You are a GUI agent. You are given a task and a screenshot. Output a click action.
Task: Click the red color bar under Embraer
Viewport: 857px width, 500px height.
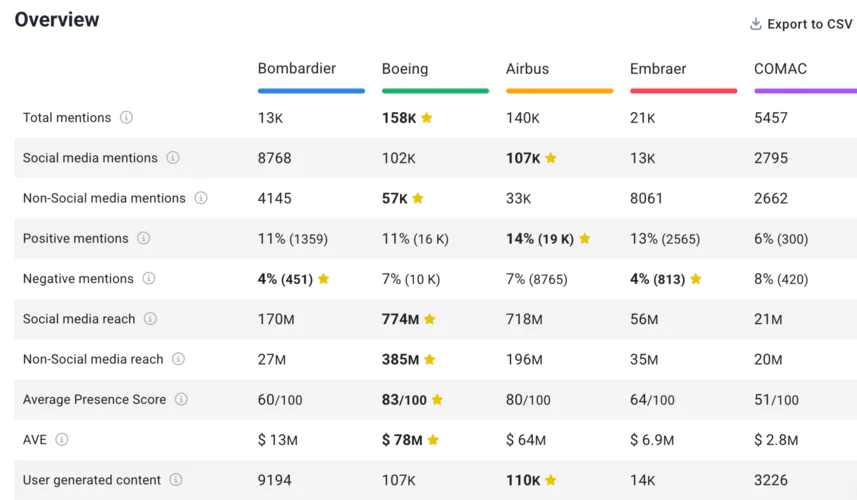tap(684, 91)
